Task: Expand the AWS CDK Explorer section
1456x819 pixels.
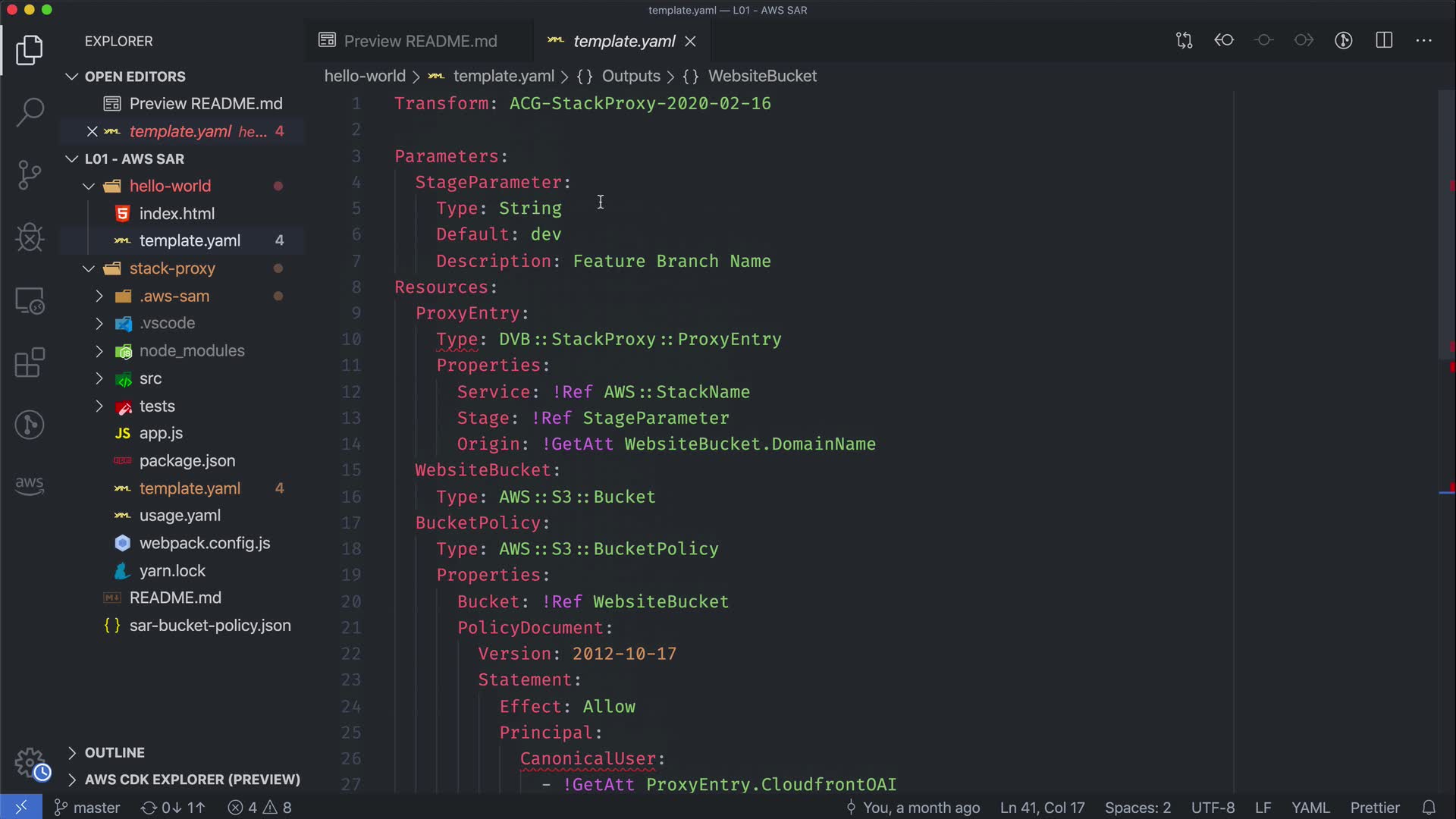Action: [x=192, y=780]
